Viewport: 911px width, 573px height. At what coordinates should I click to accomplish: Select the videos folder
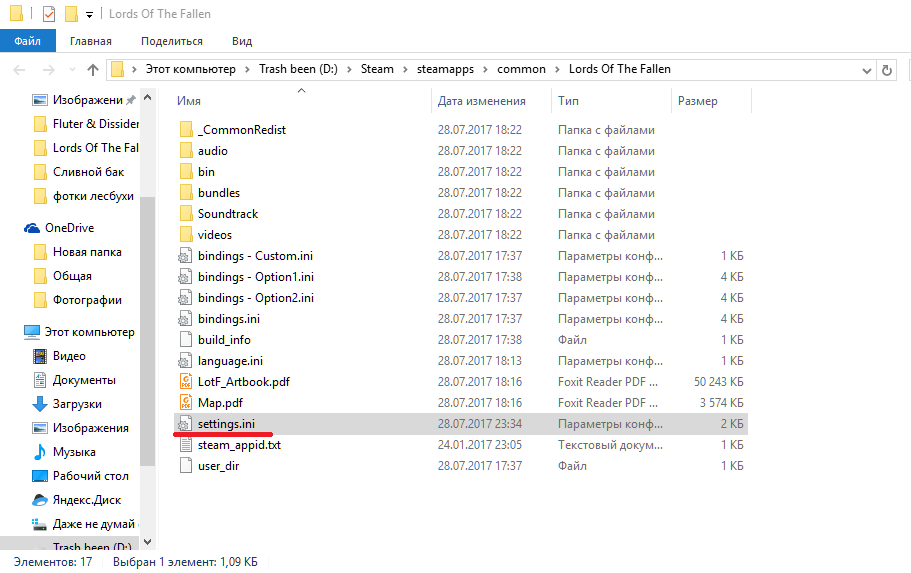[x=215, y=235]
